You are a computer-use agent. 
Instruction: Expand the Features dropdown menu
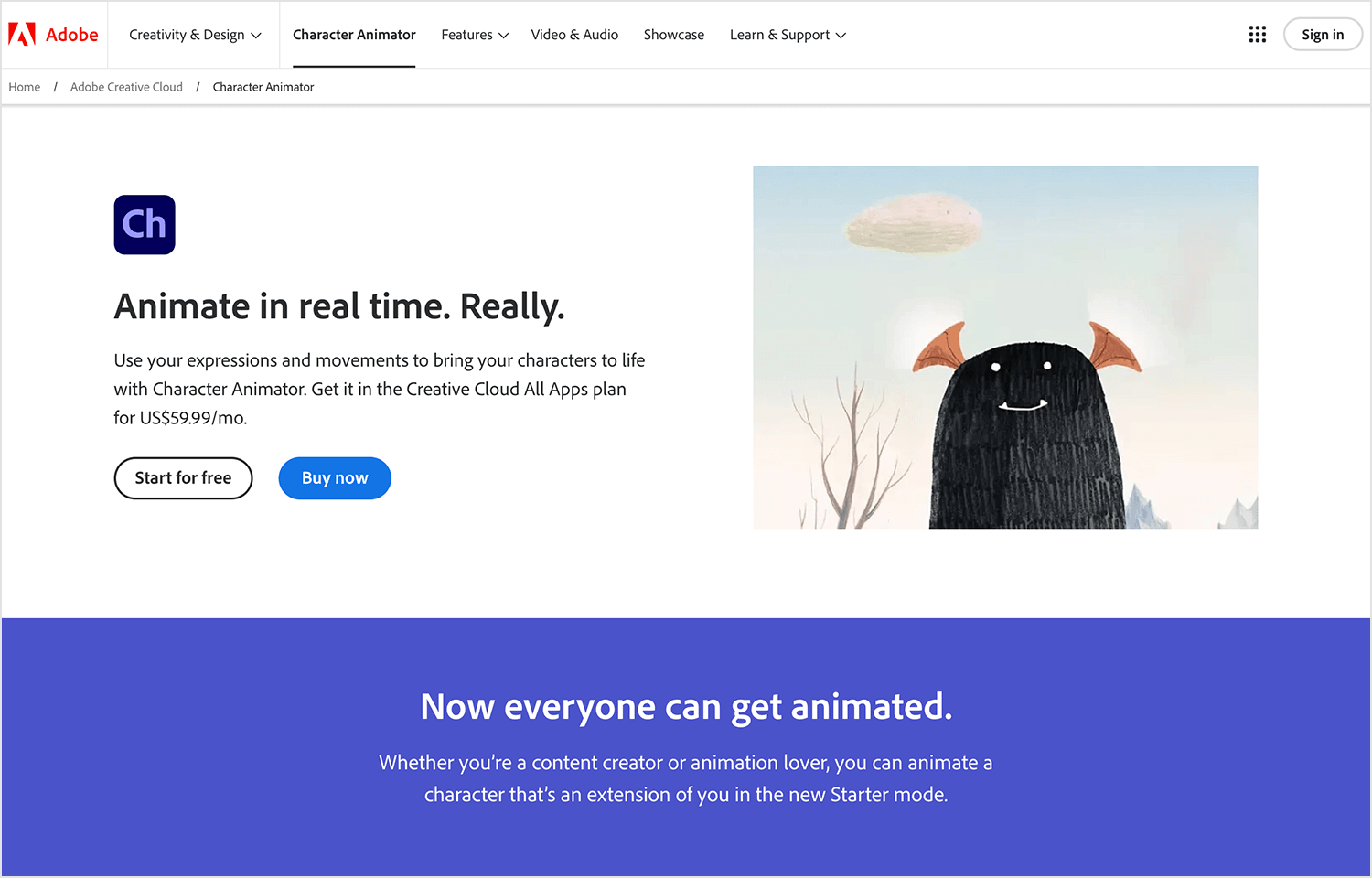475,35
